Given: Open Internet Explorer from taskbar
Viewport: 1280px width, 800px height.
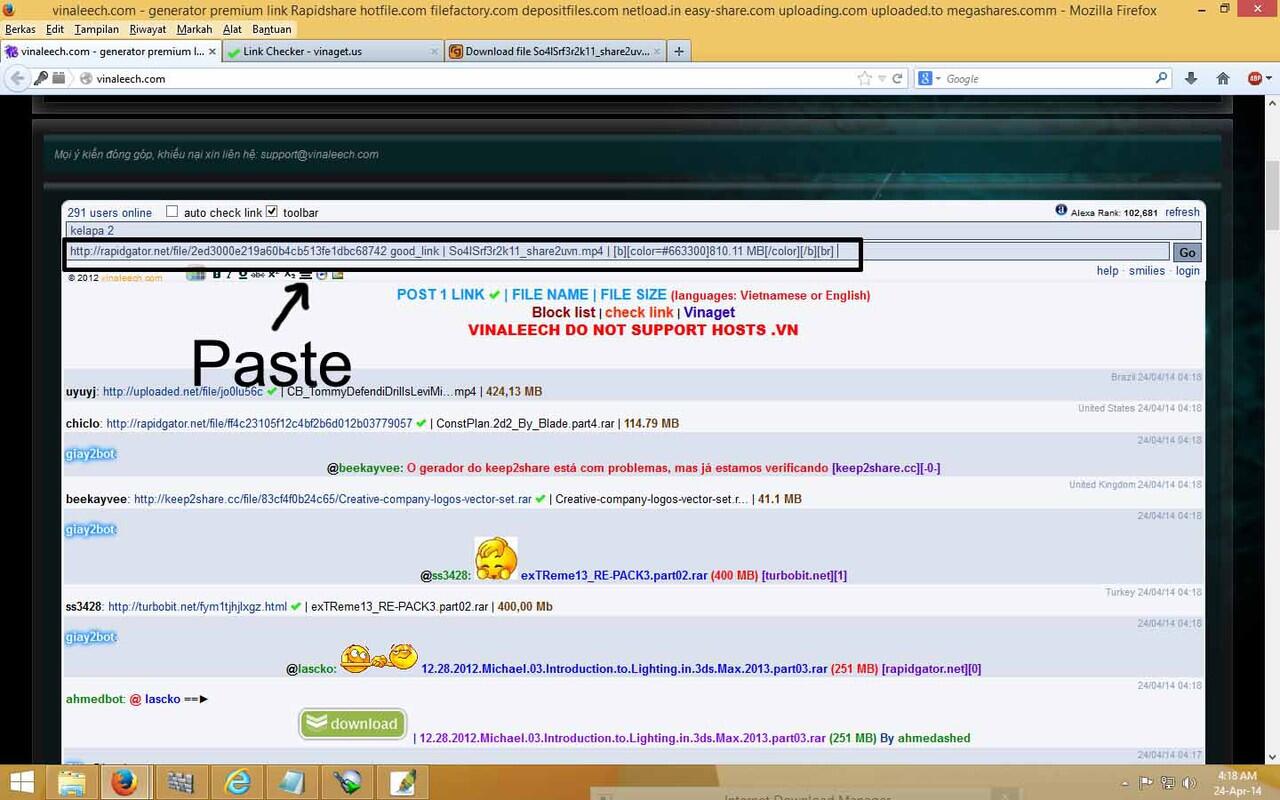Looking at the screenshot, I should tap(238, 782).
